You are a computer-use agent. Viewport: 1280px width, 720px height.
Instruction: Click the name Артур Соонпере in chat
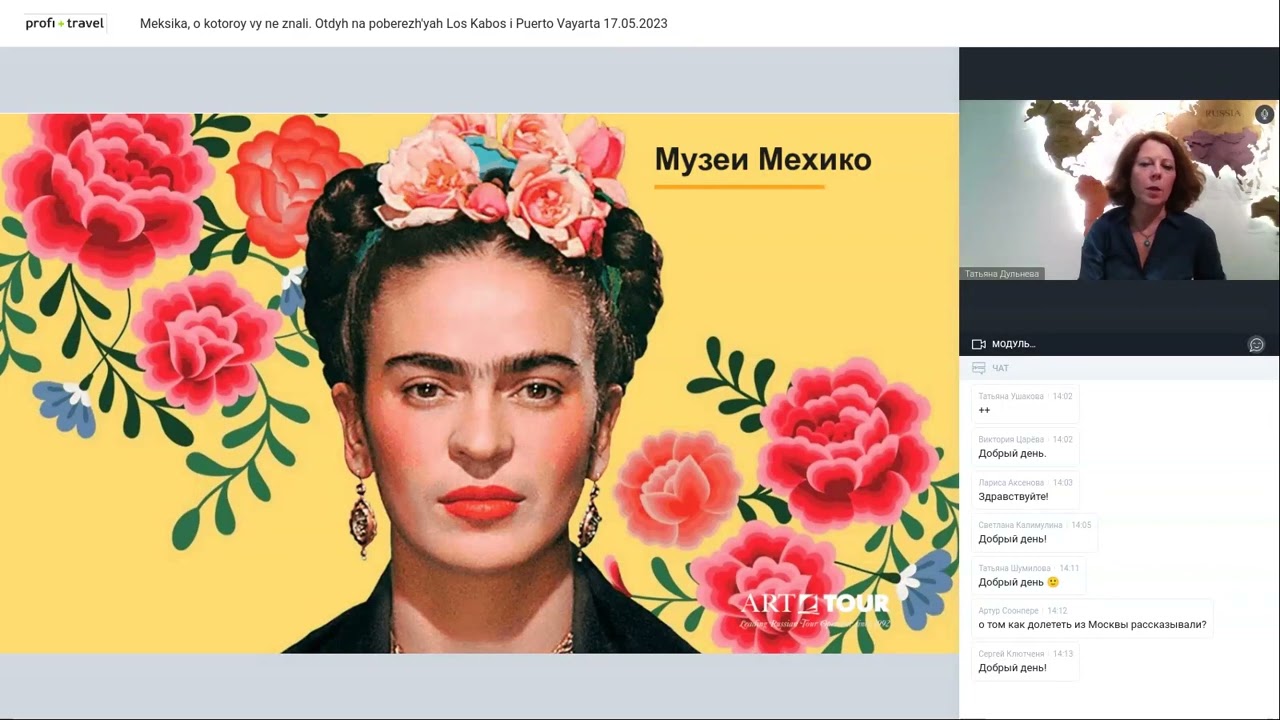(1008, 611)
